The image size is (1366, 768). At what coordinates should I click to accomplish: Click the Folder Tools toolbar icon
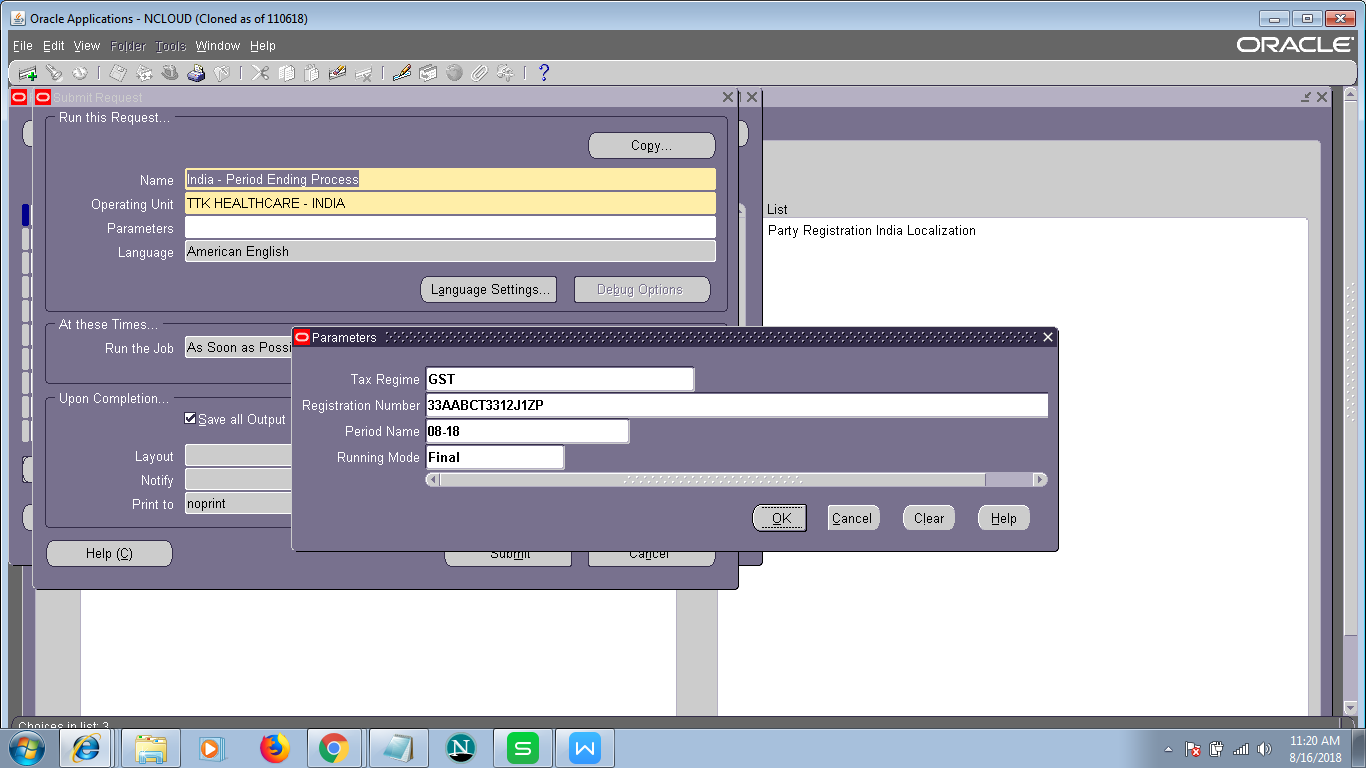click(x=505, y=73)
